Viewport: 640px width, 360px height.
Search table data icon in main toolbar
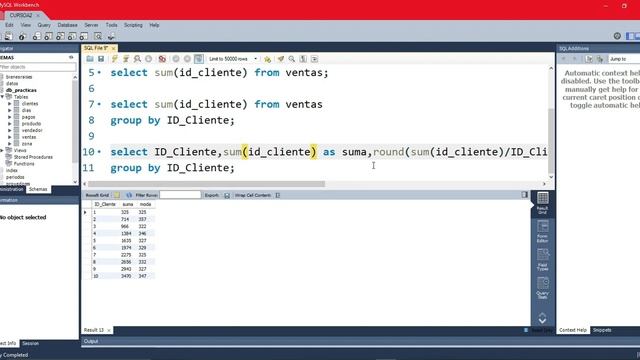(x=98, y=37)
